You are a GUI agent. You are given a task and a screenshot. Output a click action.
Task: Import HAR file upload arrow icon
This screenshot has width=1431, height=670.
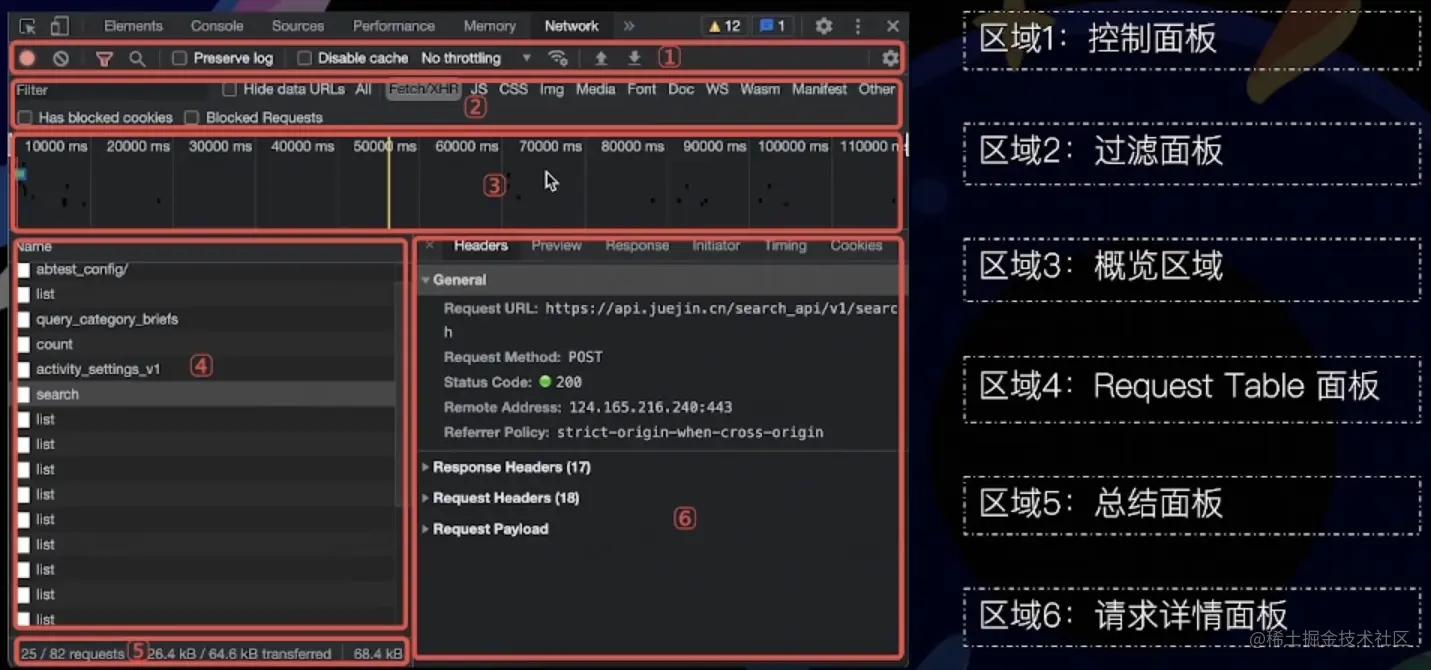pos(601,58)
